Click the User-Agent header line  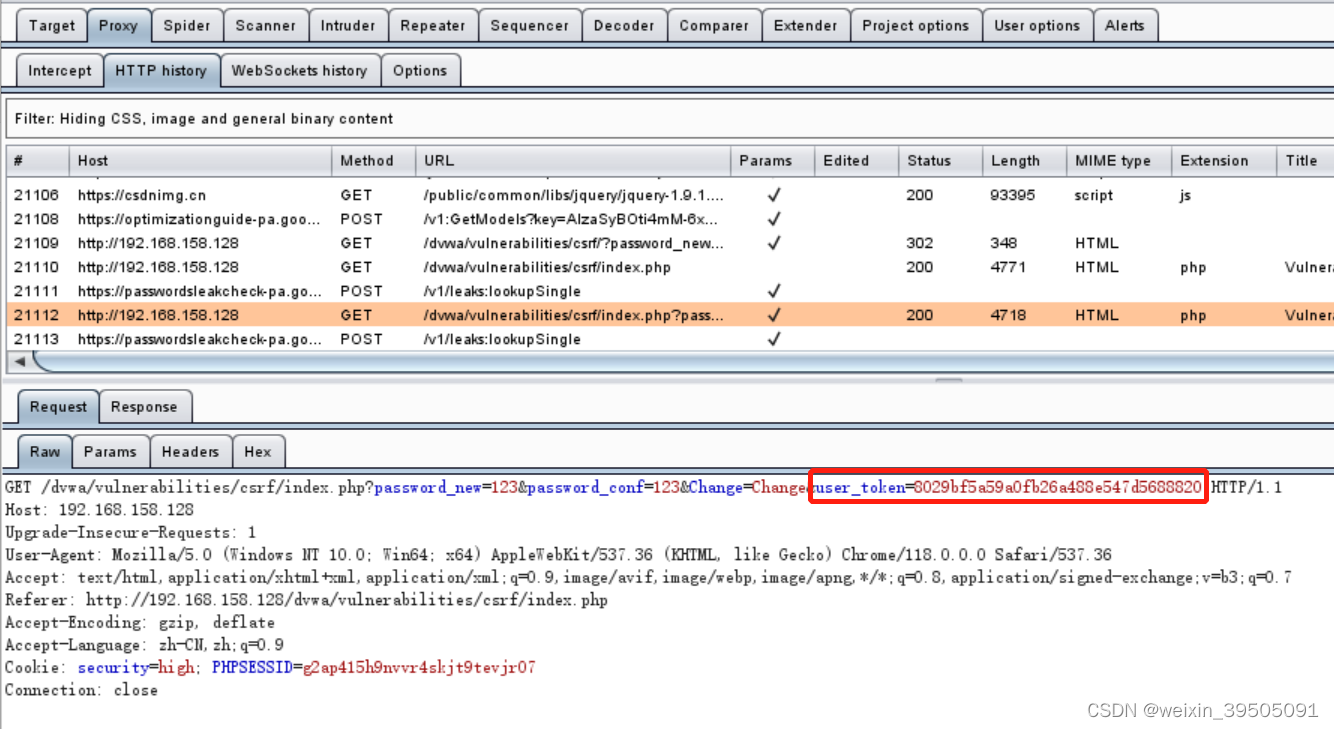pos(558,555)
